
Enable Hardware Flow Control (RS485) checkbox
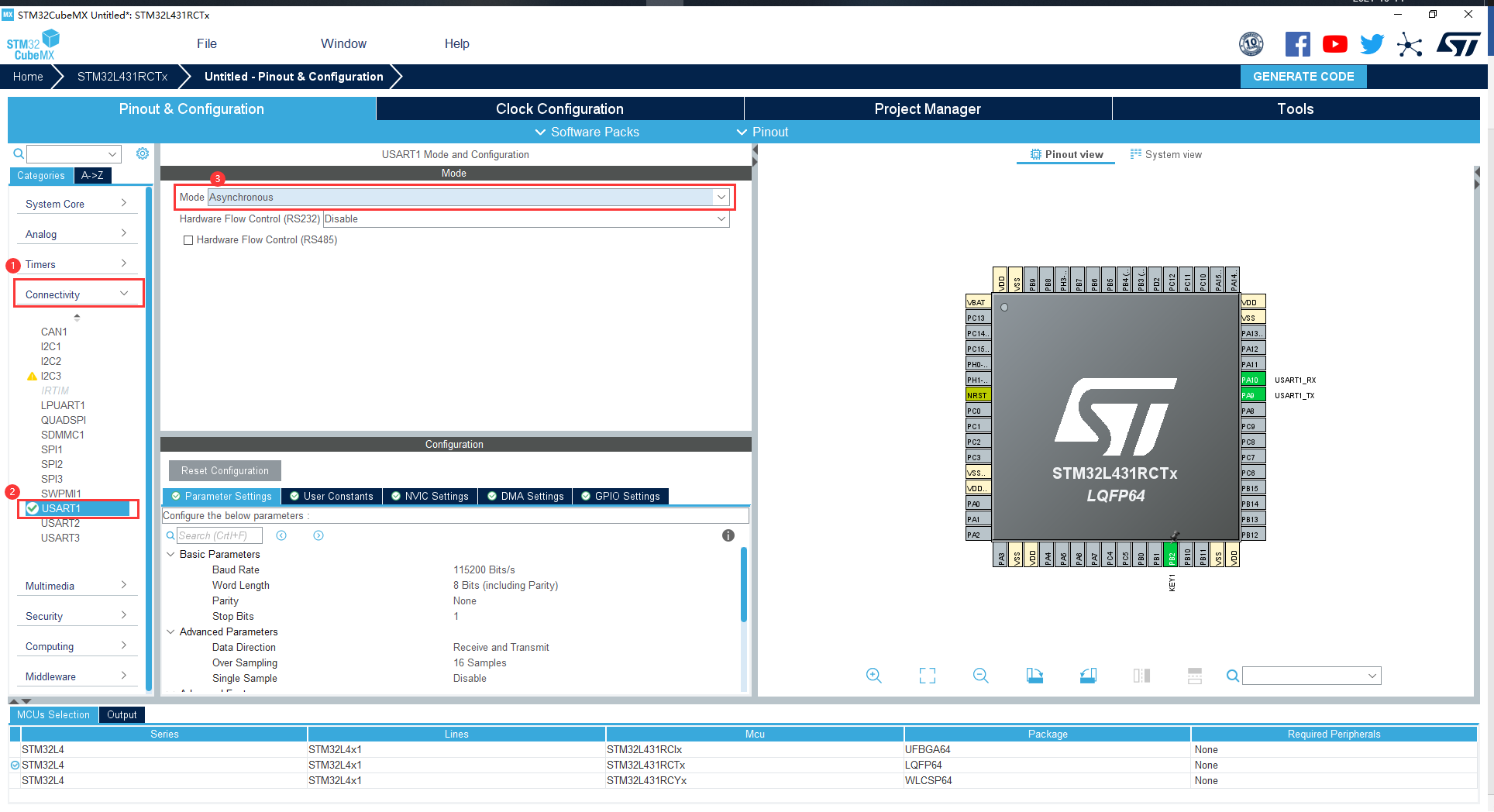[x=188, y=240]
